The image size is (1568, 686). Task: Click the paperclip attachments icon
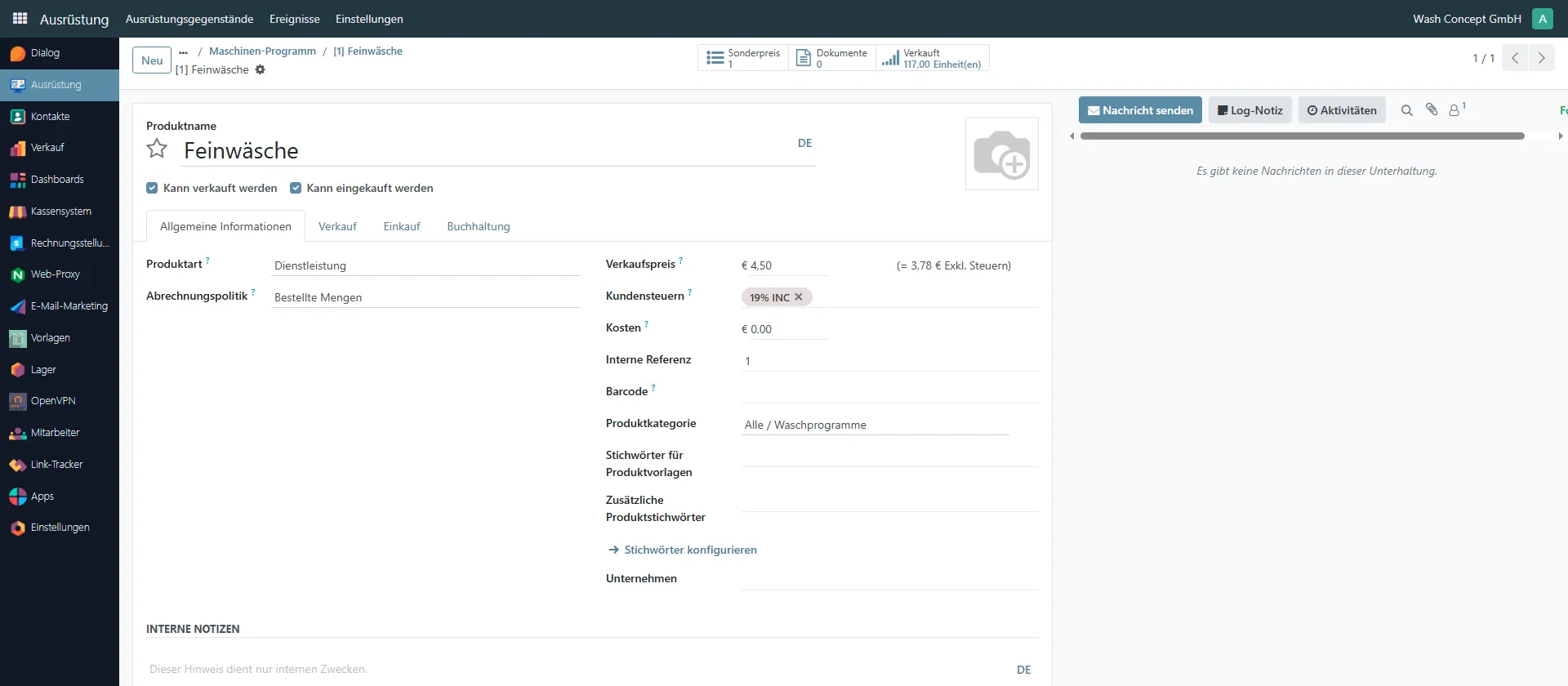click(1432, 109)
